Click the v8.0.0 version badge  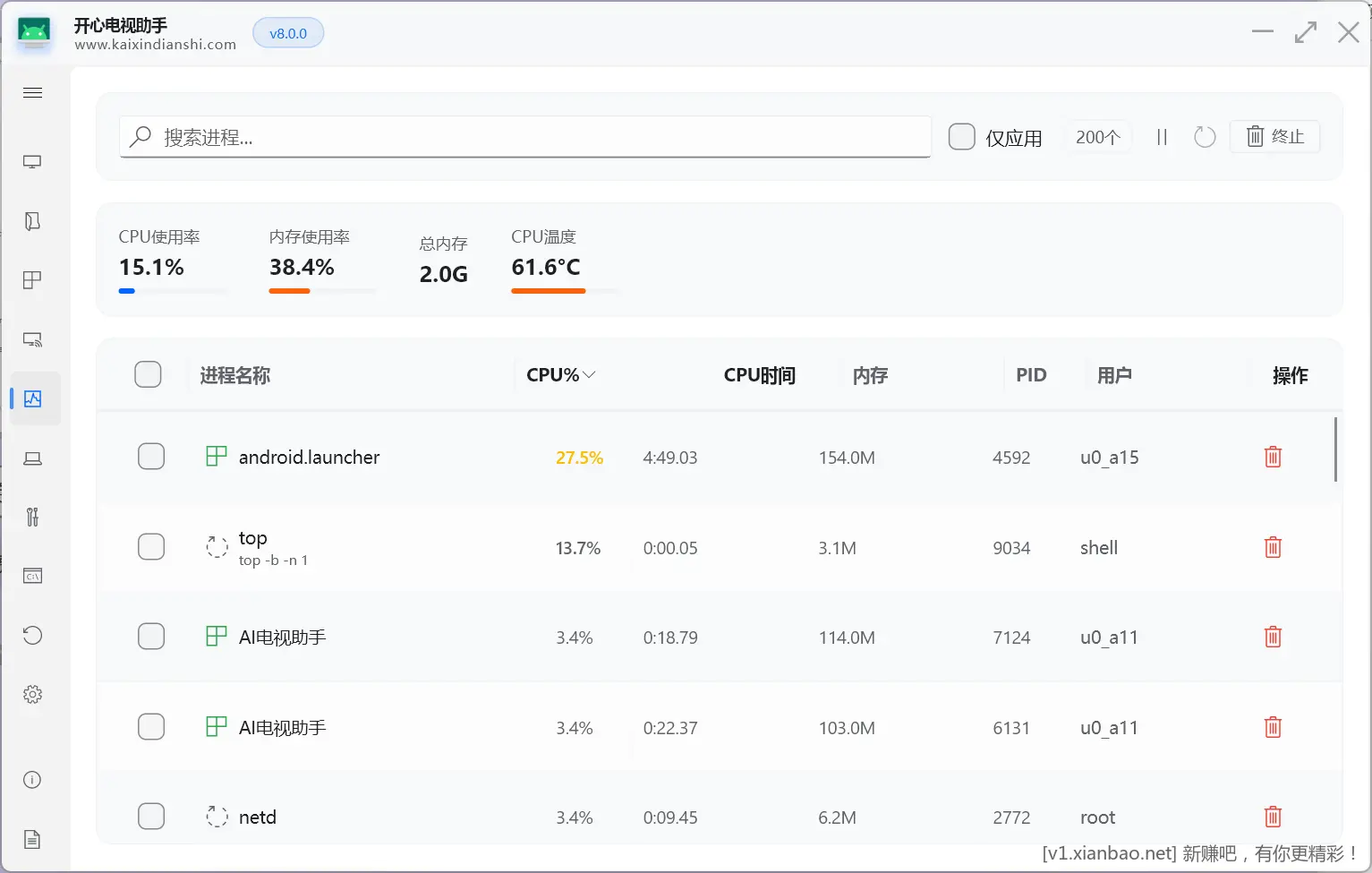pos(288,32)
